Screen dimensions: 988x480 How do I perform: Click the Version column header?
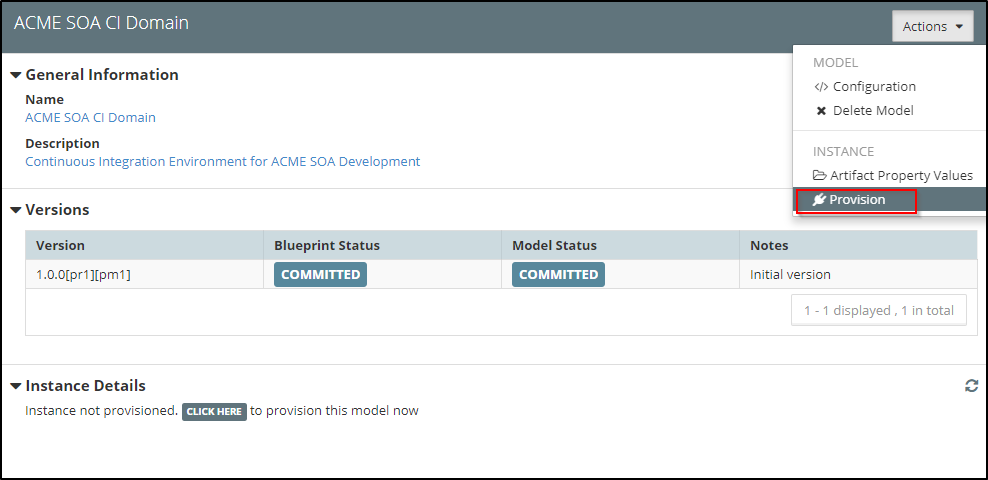pyautogui.click(x=60, y=246)
